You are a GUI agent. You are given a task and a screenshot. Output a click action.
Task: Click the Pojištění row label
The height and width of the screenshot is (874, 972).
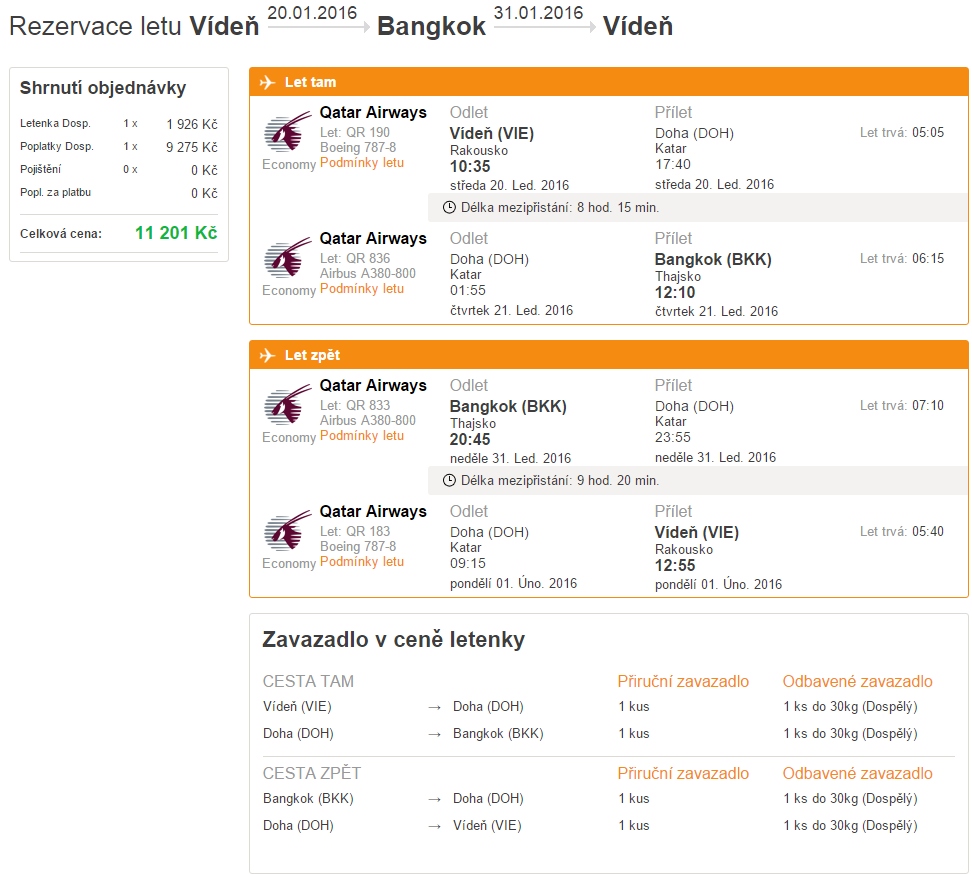click(40, 169)
